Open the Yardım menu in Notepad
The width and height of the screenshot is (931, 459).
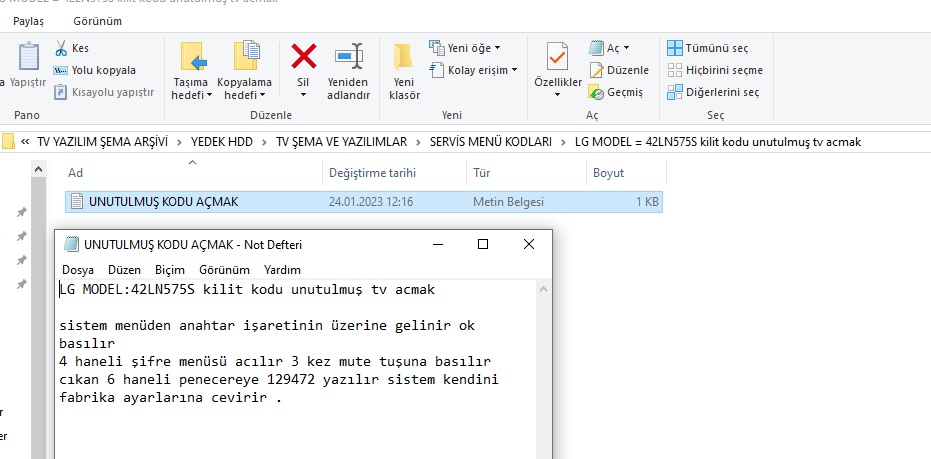click(282, 270)
